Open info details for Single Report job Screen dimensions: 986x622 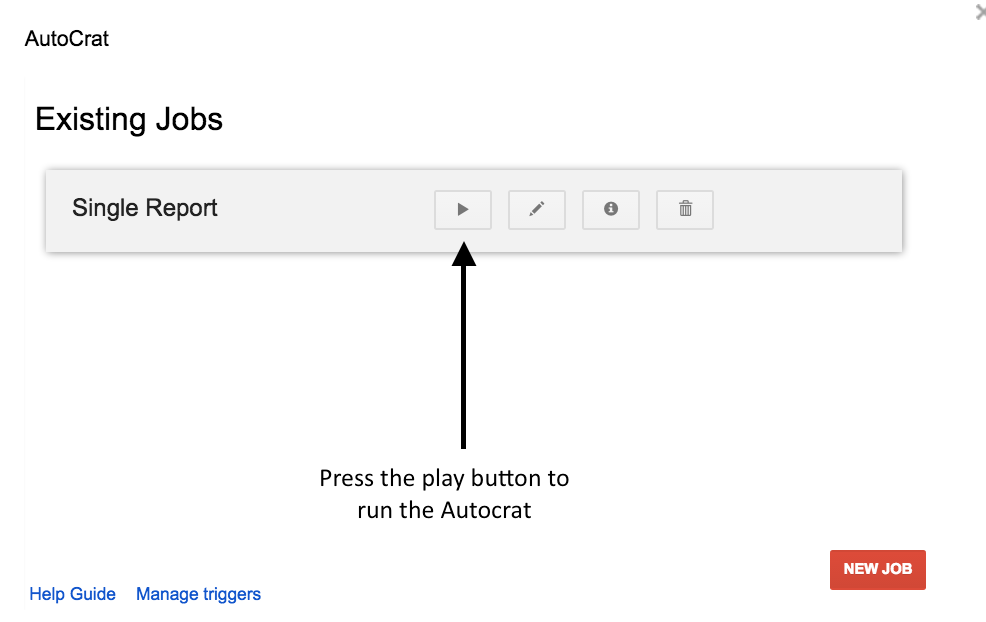click(x=611, y=209)
